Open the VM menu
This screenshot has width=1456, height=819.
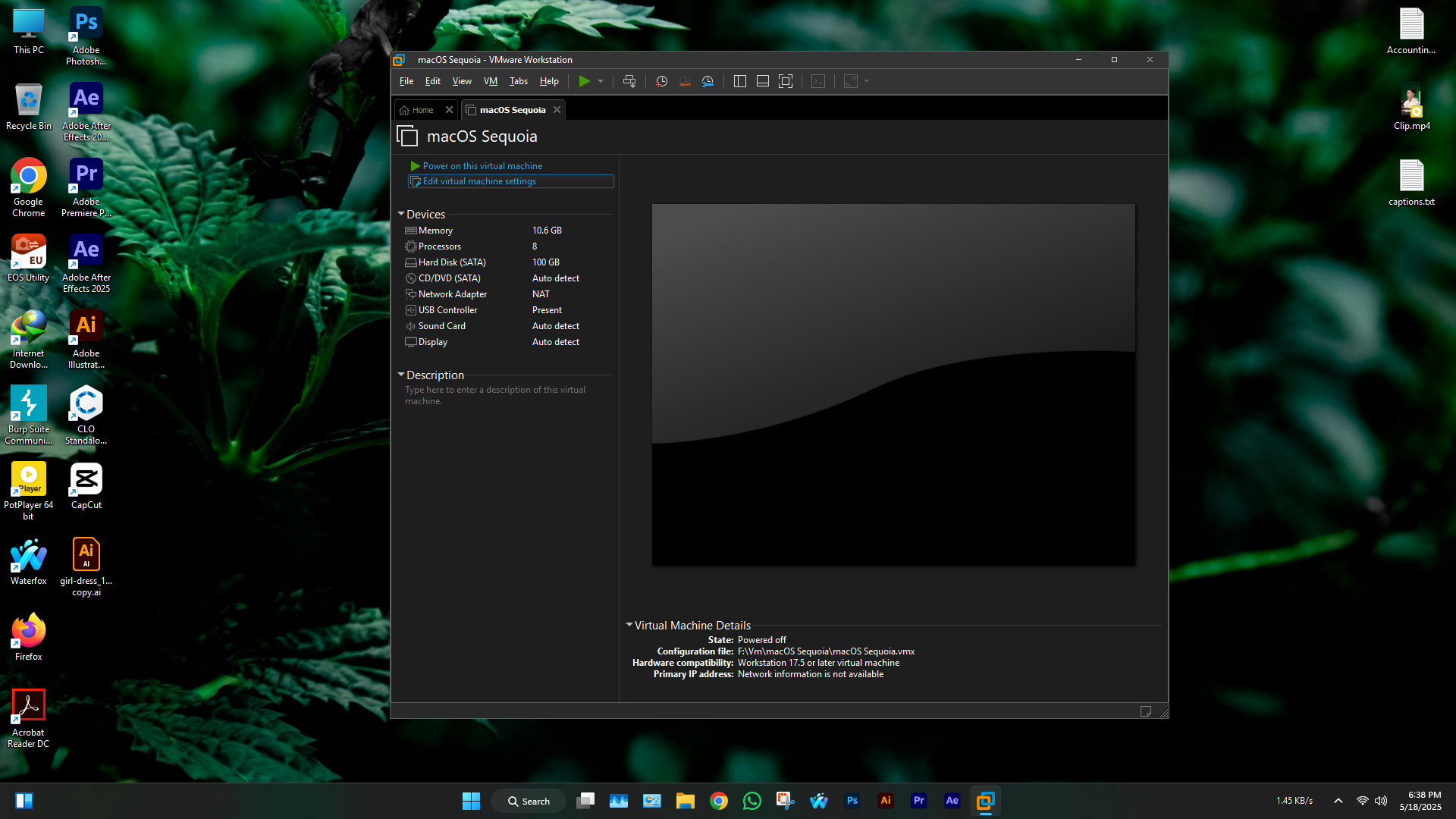point(490,81)
